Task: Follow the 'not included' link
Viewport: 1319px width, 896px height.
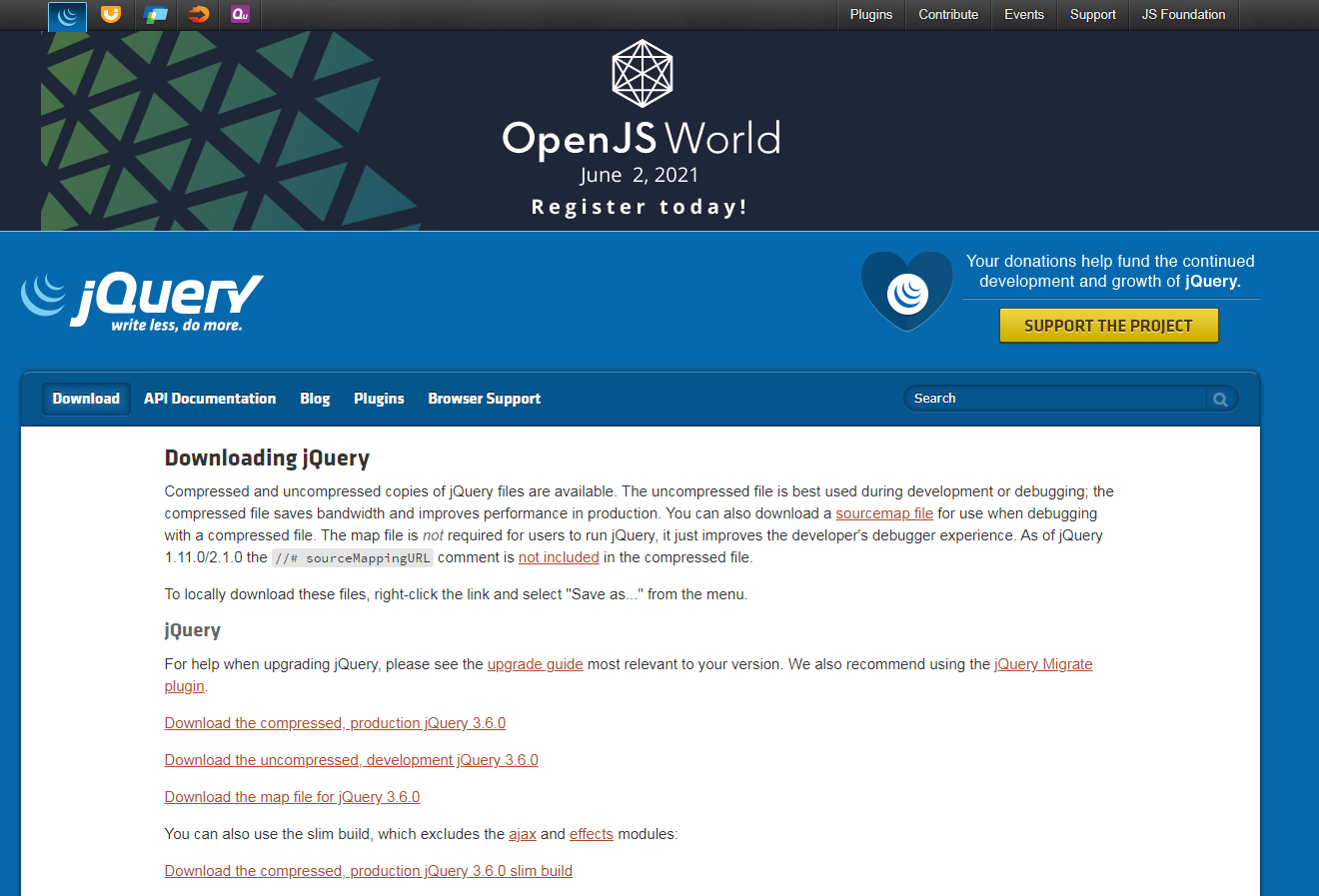Action: point(559,557)
